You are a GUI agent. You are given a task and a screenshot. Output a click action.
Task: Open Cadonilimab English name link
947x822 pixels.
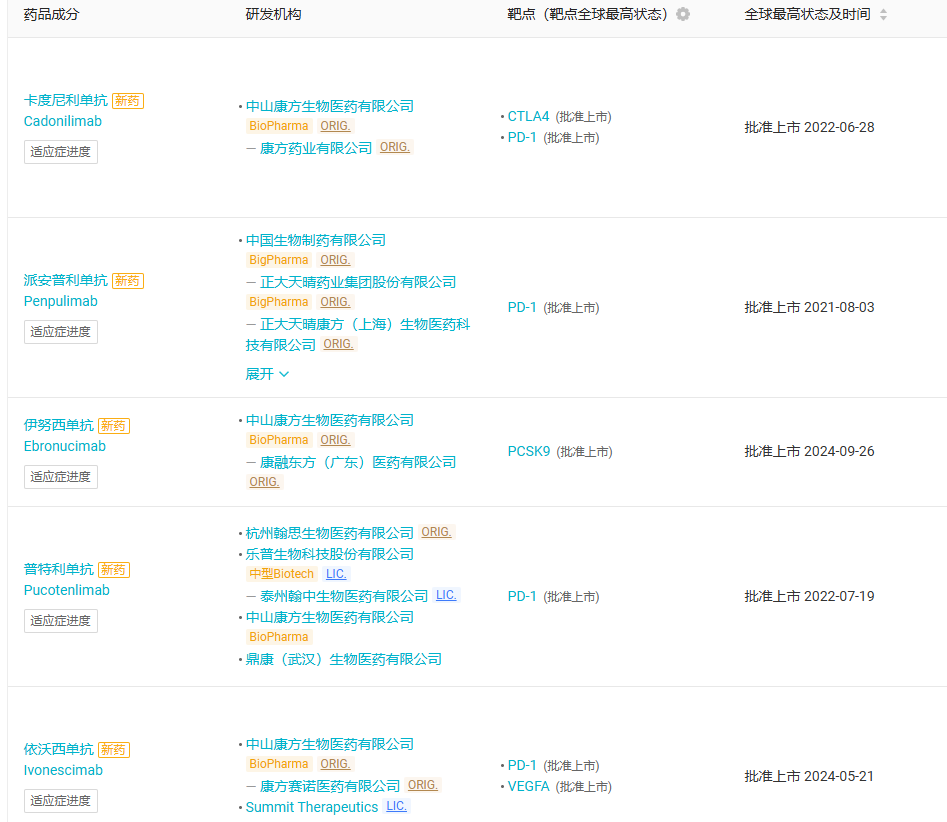click(63, 121)
